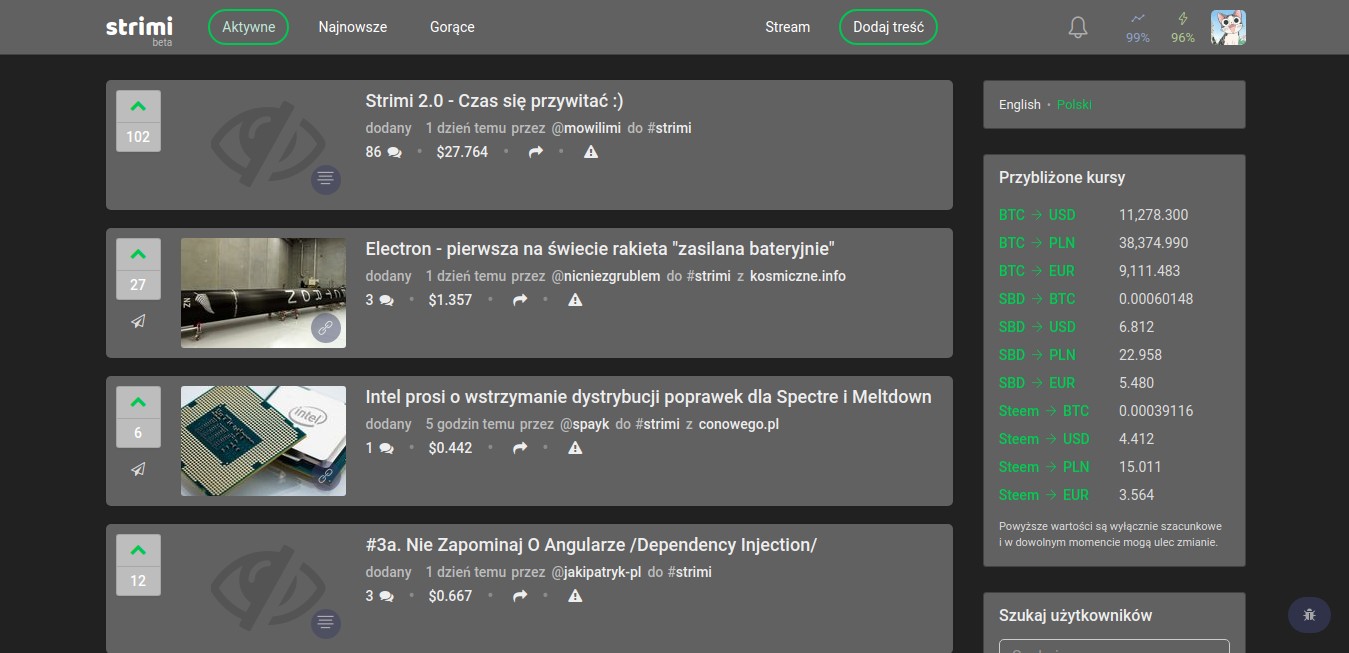Click the $1.357 payout value
1349x653 pixels.
tap(450, 300)
